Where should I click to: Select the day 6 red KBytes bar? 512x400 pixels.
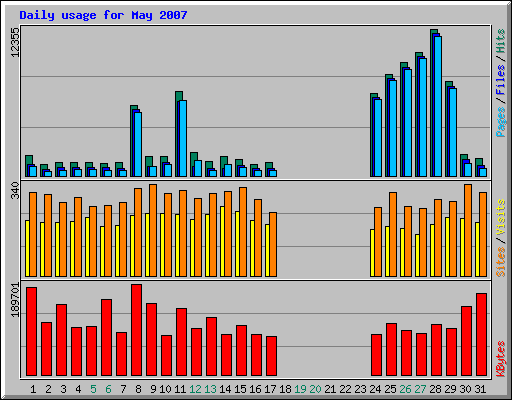106,338
